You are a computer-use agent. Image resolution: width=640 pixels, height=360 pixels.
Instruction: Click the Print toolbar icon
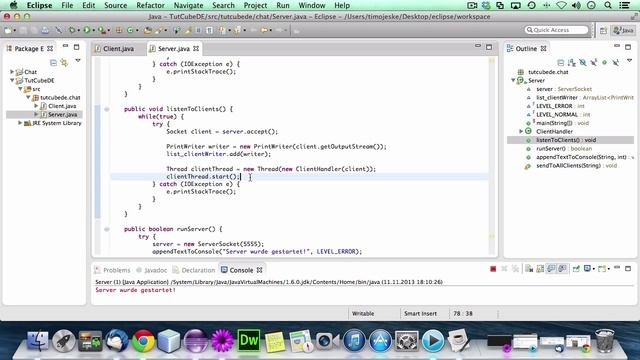point(45,30)
